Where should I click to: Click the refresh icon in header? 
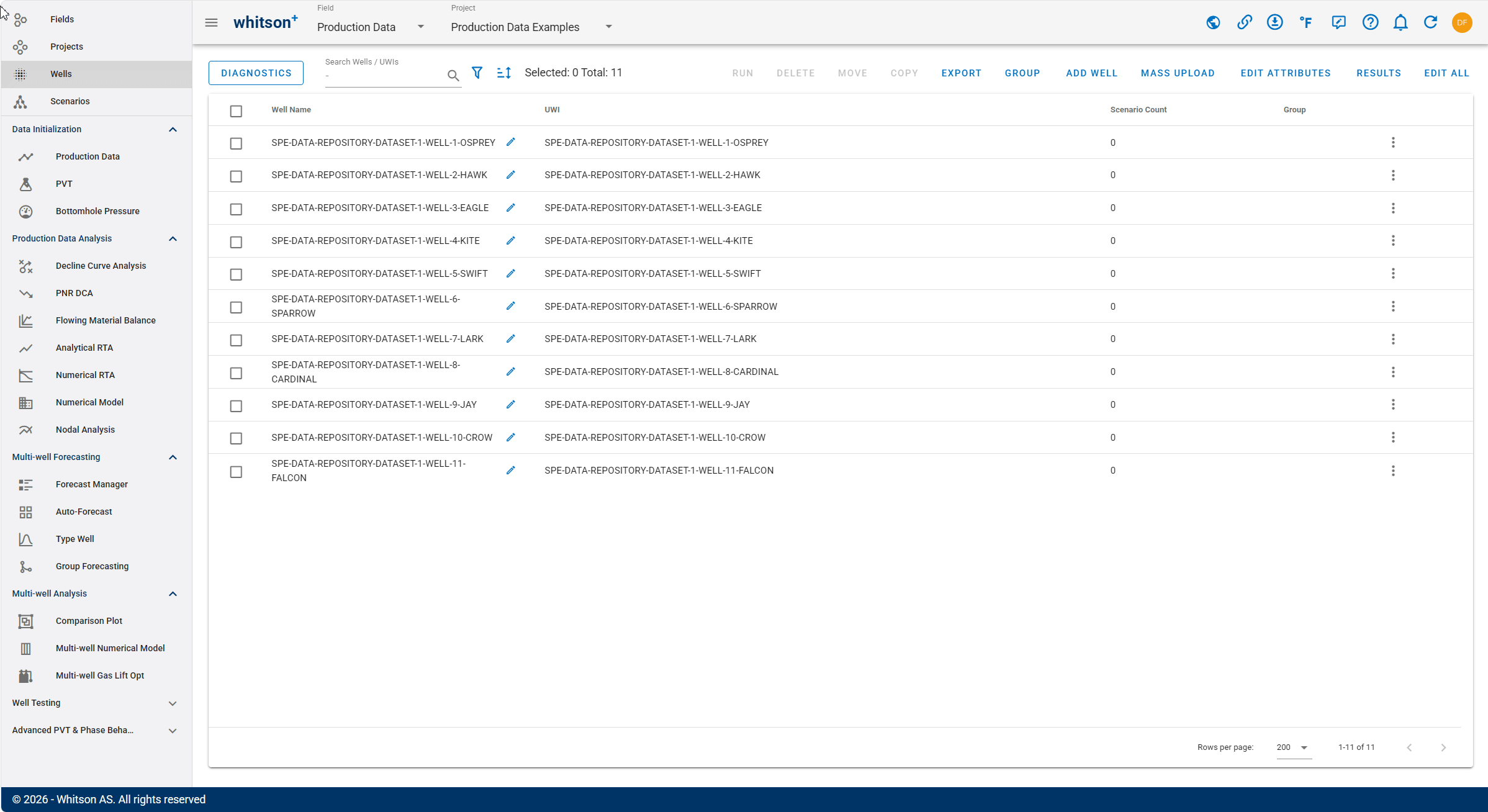pyautogui.click(x=1430, y=23)
